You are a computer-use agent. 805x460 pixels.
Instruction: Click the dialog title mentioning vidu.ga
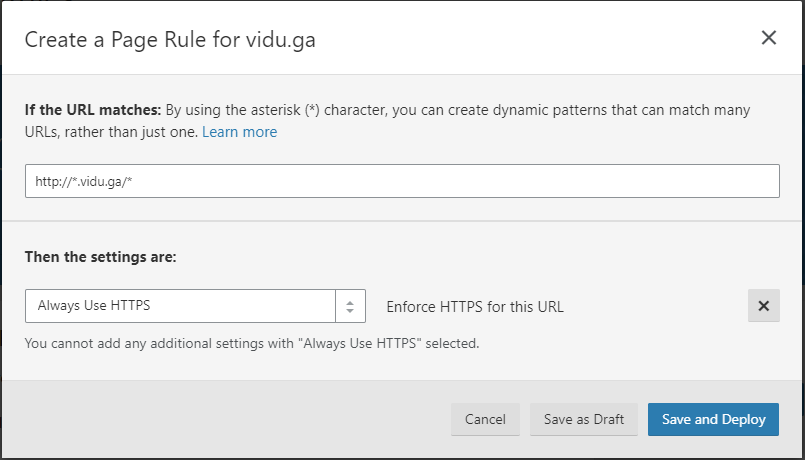point(170,40)
